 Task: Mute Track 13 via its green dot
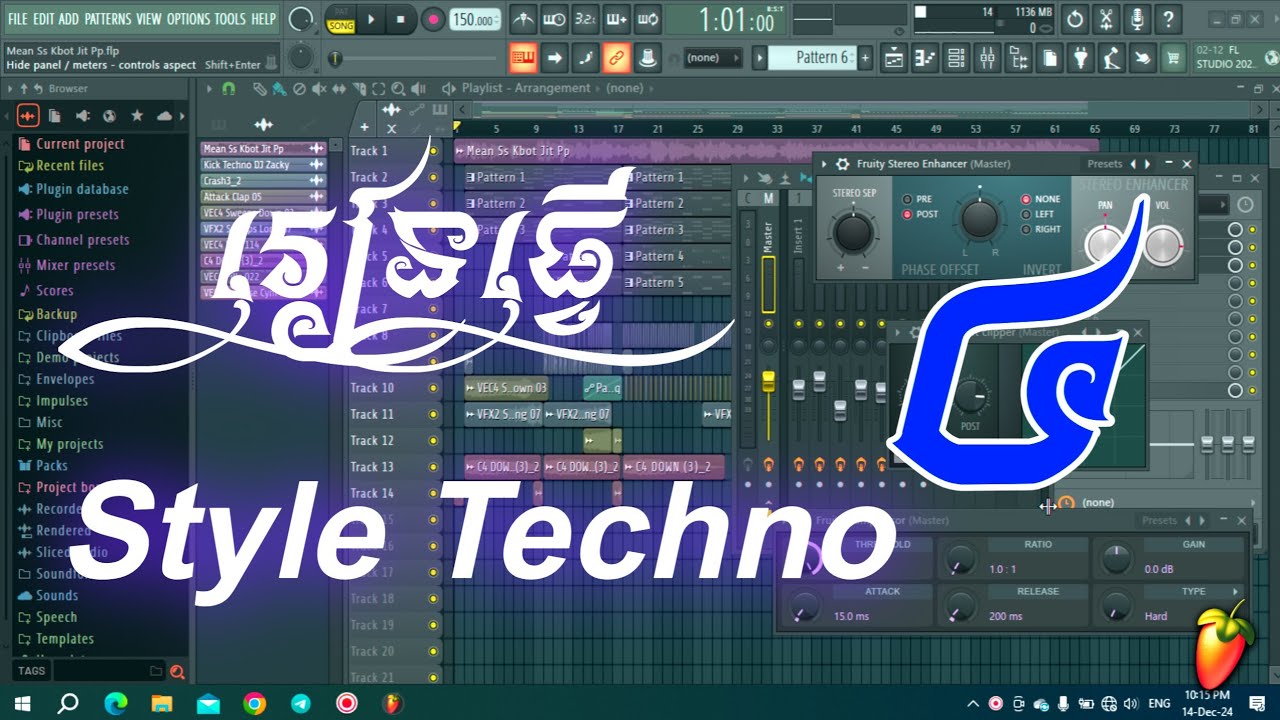(x=433, y=467)
